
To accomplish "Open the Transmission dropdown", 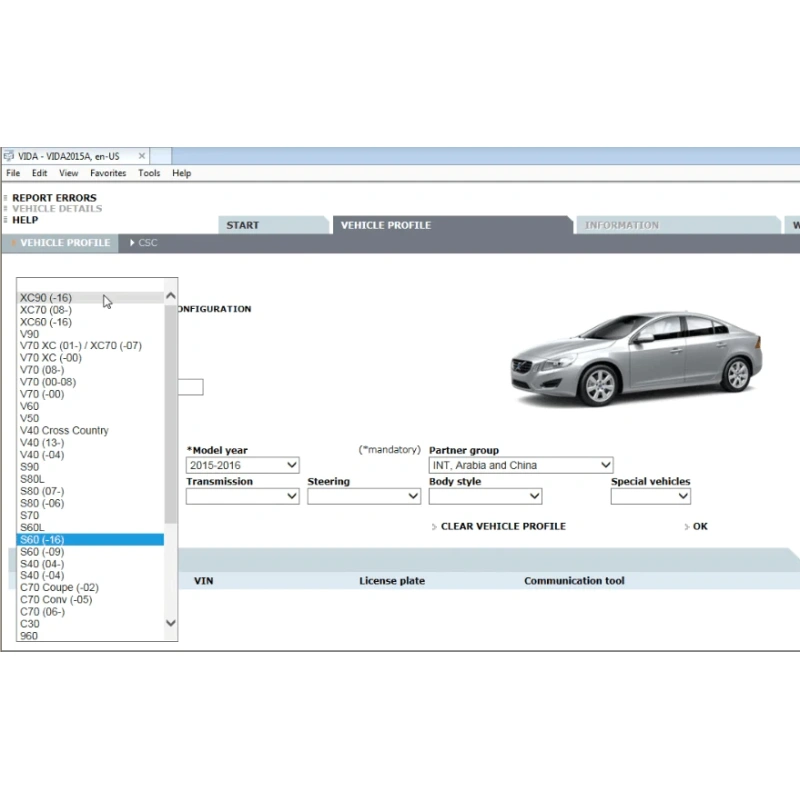I will click(x=242, y=496).
